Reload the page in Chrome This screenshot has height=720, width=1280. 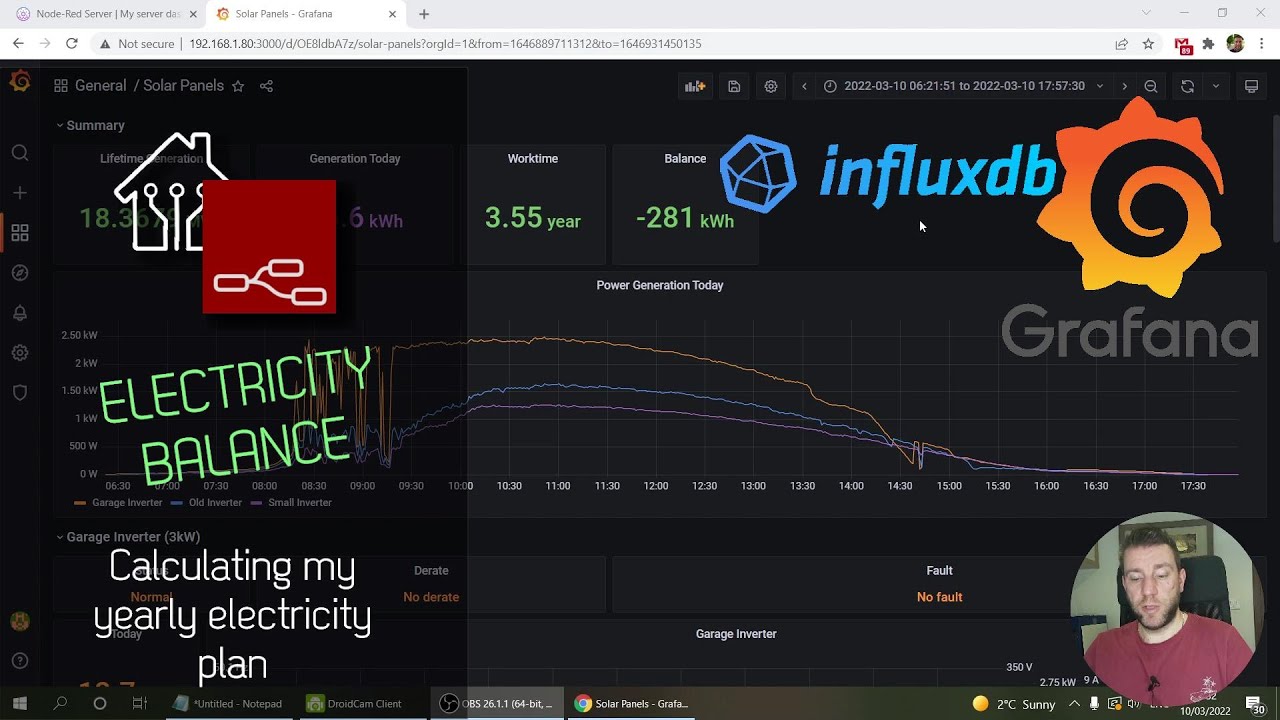[72, 44]
